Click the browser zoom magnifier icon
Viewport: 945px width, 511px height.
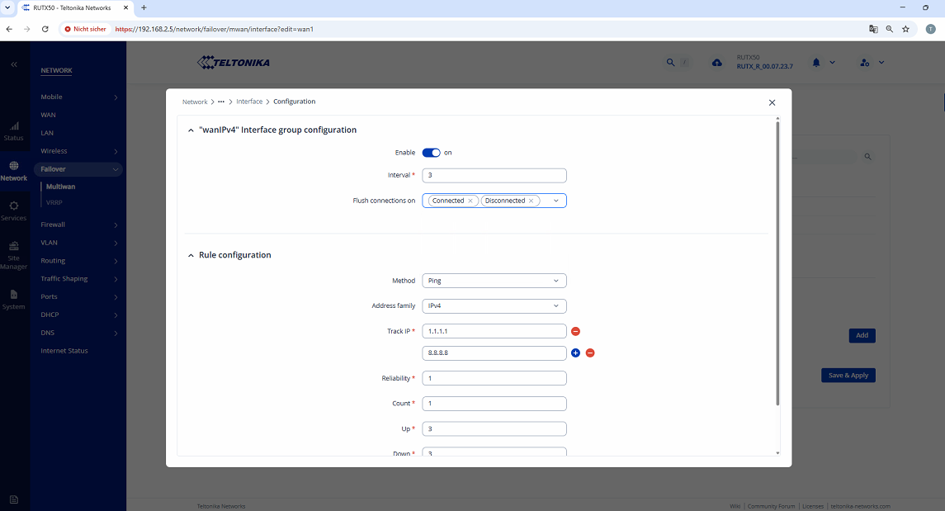pyautogui.click(x=890, y=29)
